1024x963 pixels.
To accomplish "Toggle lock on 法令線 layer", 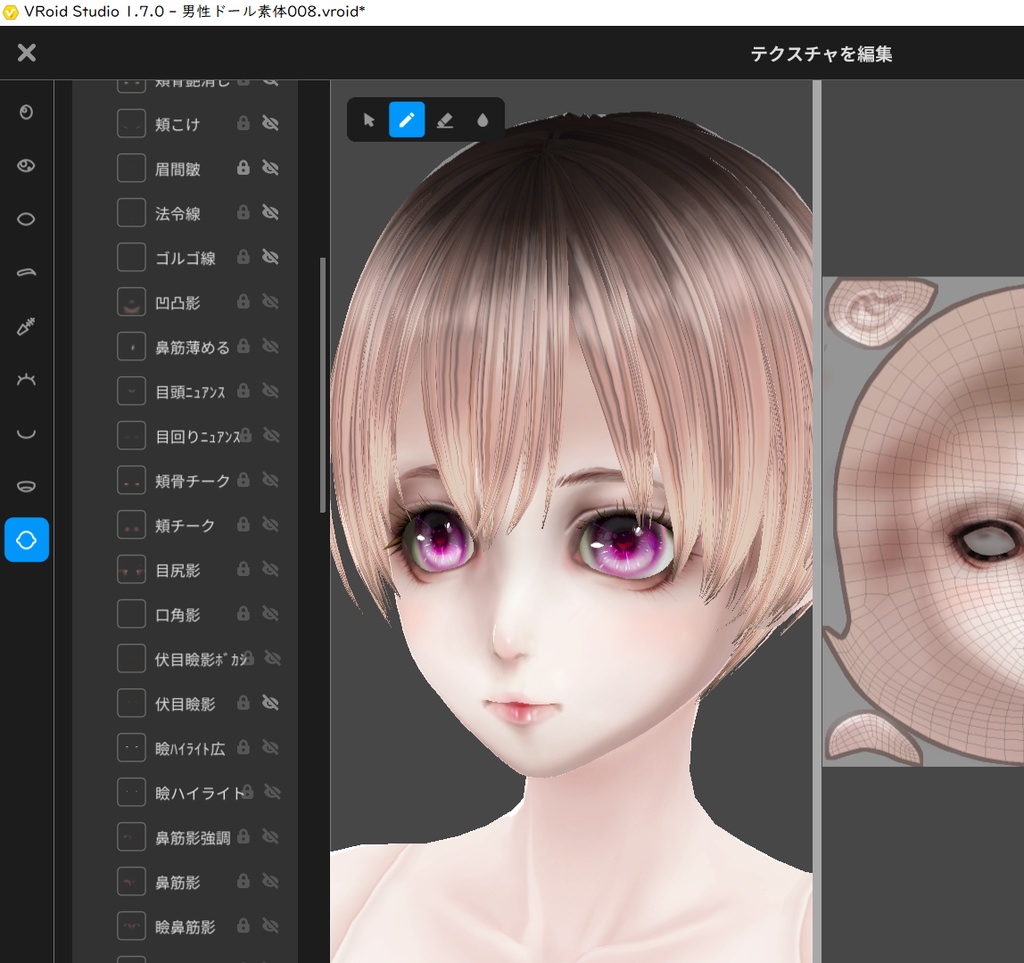I will (x=243, y=212).
